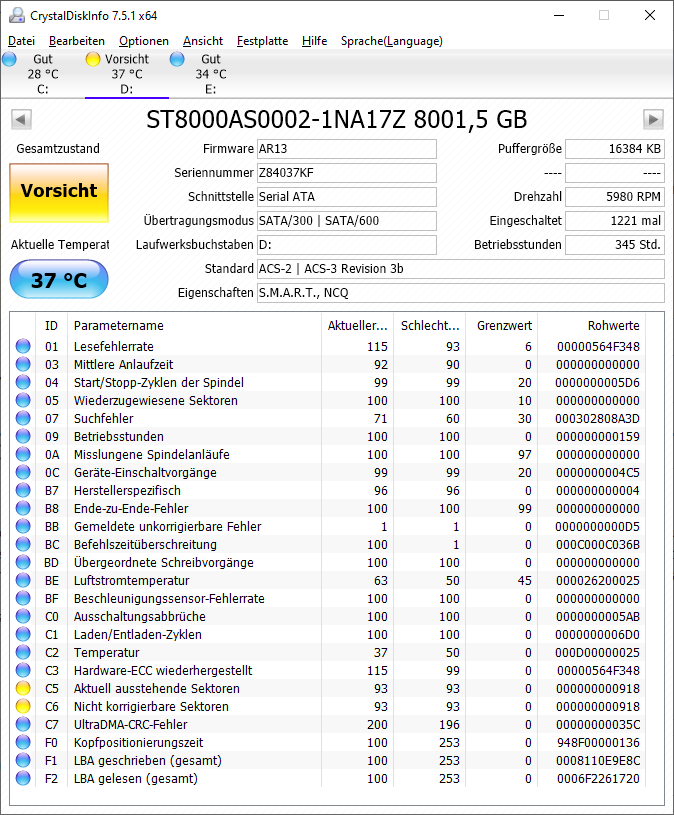
Task: Click the blue status icon for Lesefehlerrate
Action: tap(23, 346)
